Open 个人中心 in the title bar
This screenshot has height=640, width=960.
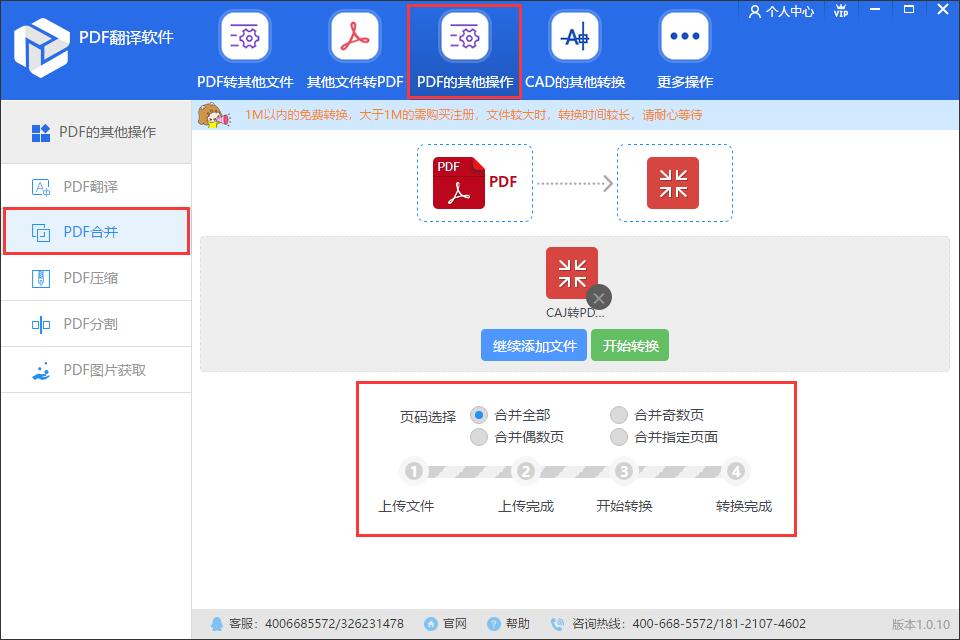[x=781, y=12]
